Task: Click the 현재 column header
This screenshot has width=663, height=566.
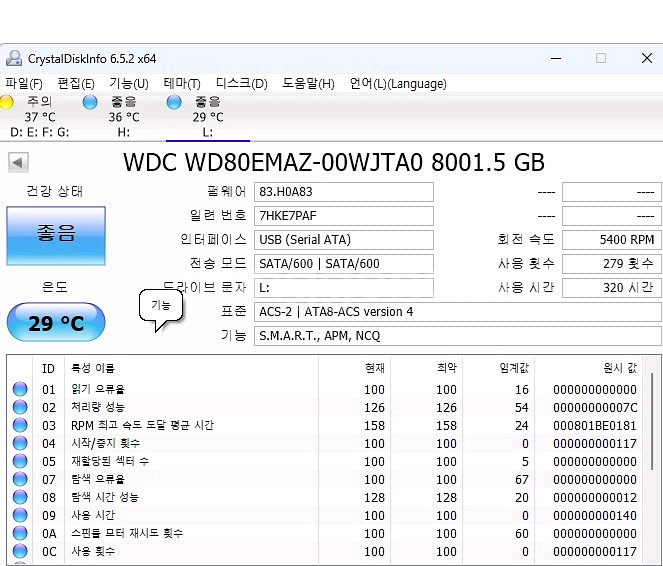Action: tap(354, 369)
